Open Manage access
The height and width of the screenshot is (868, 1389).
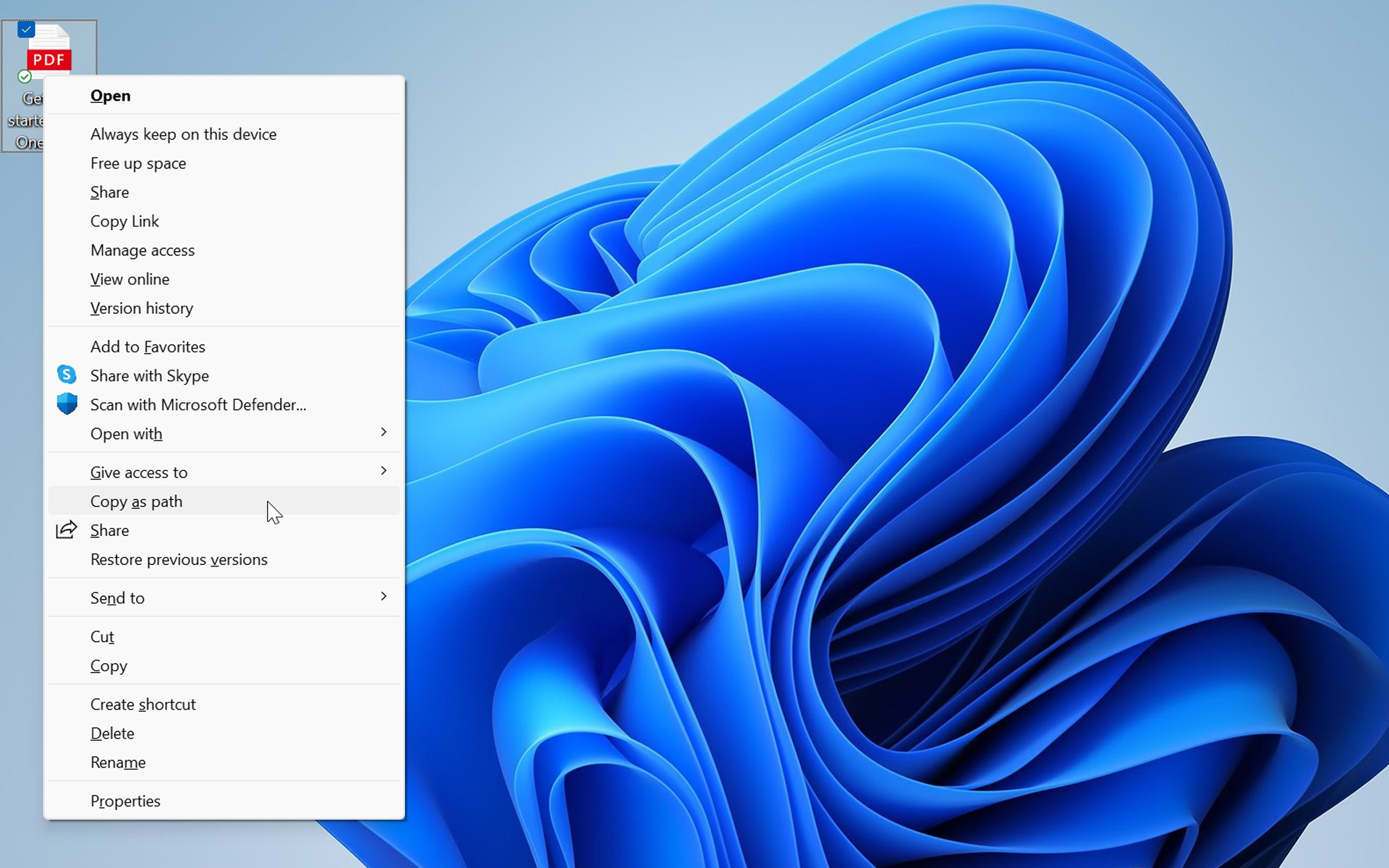point(224,250)
